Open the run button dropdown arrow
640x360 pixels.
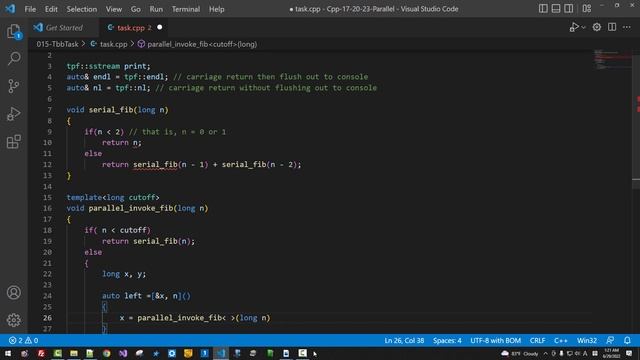click(x=583, y=27)
